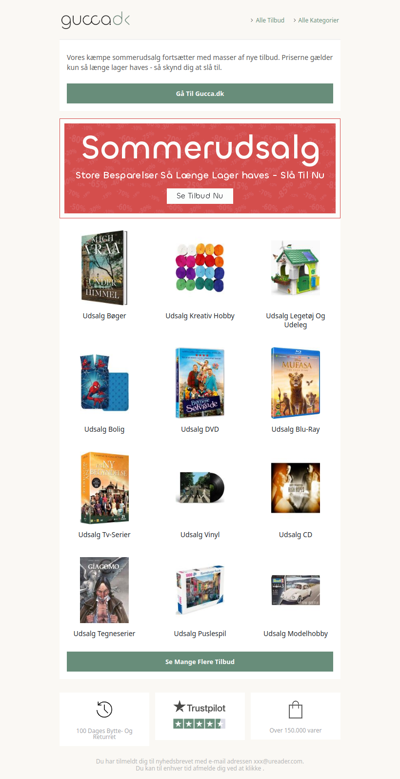
Task: Open the playhouse image for Legetøj og Udeleg
Action: 295,268
